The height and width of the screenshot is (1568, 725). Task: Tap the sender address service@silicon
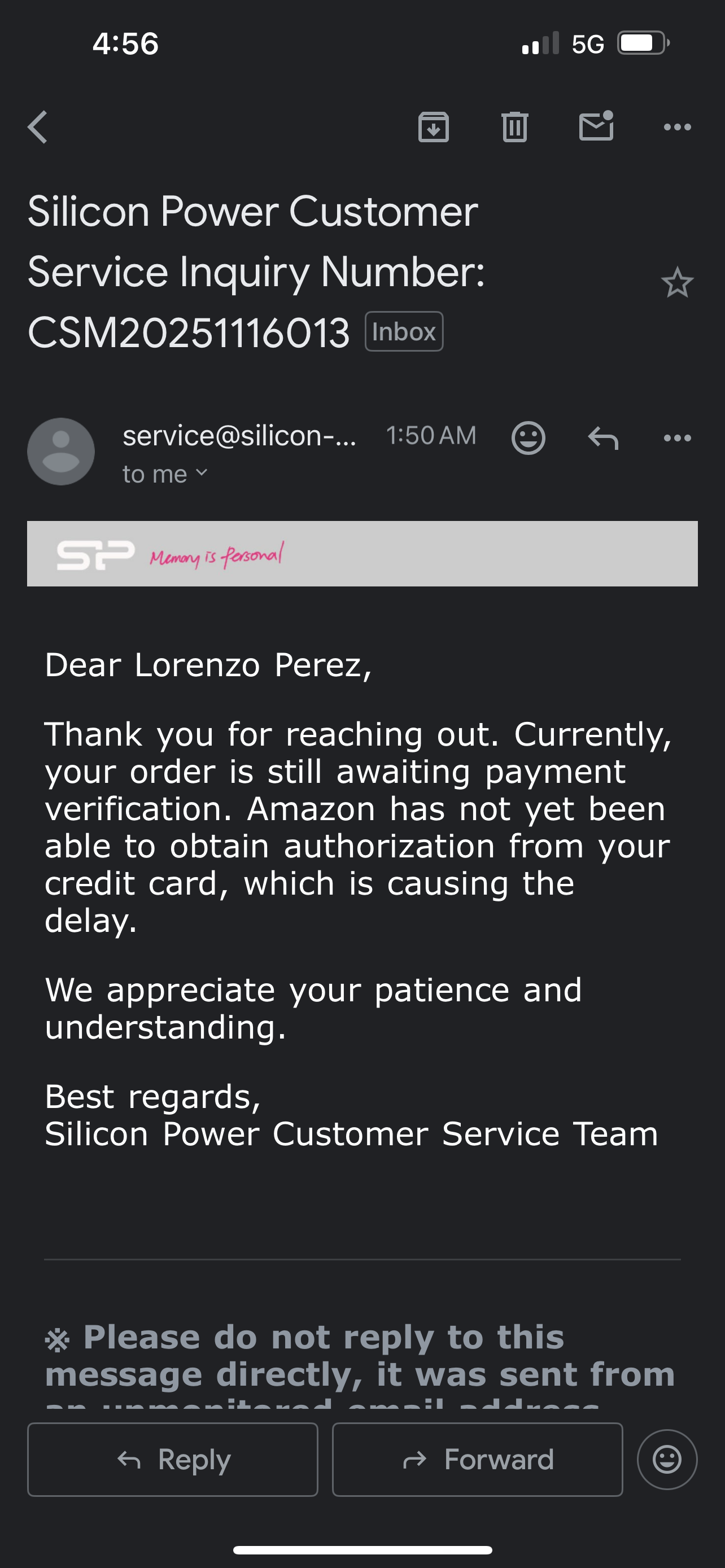tap(239, 436)
